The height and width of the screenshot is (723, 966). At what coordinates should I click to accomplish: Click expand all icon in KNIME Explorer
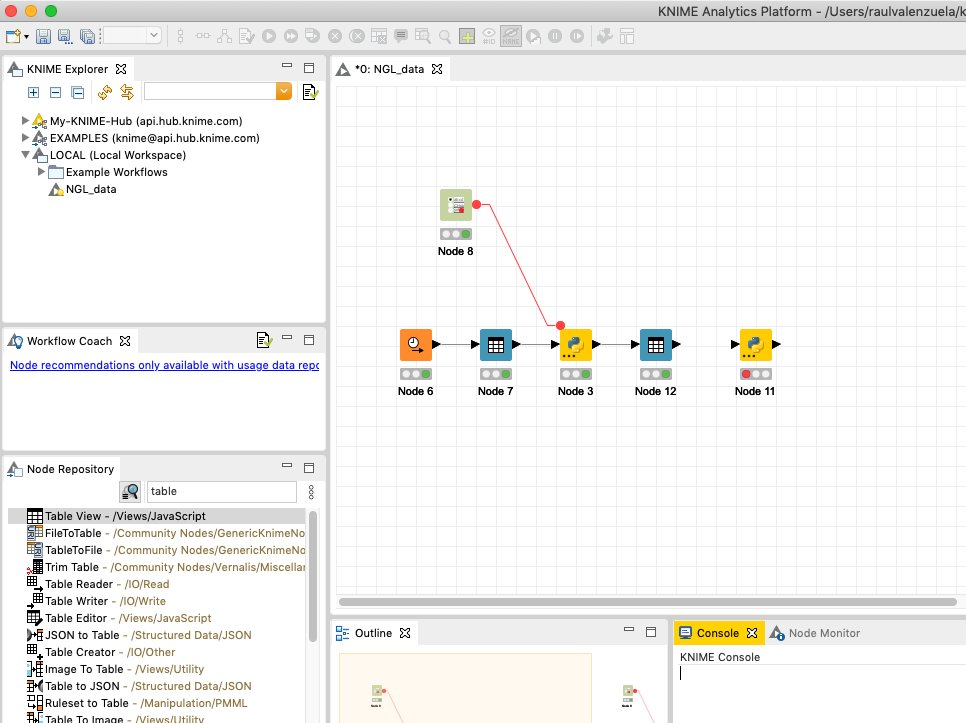coord(33,92)
